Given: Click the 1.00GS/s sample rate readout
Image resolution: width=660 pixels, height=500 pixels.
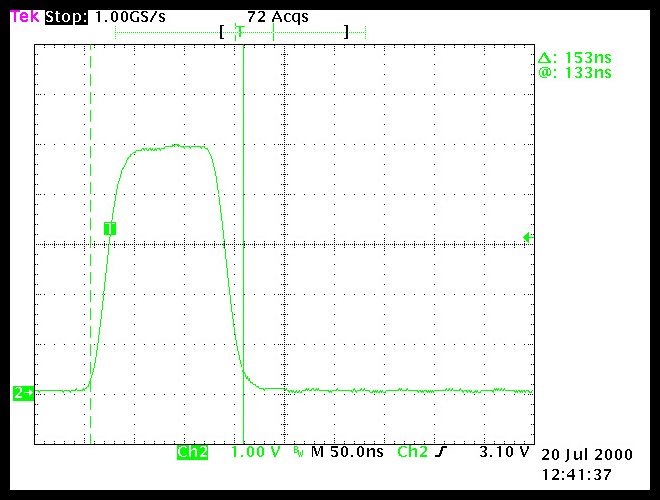Looking at the screenshot, I should coord(130,17).
